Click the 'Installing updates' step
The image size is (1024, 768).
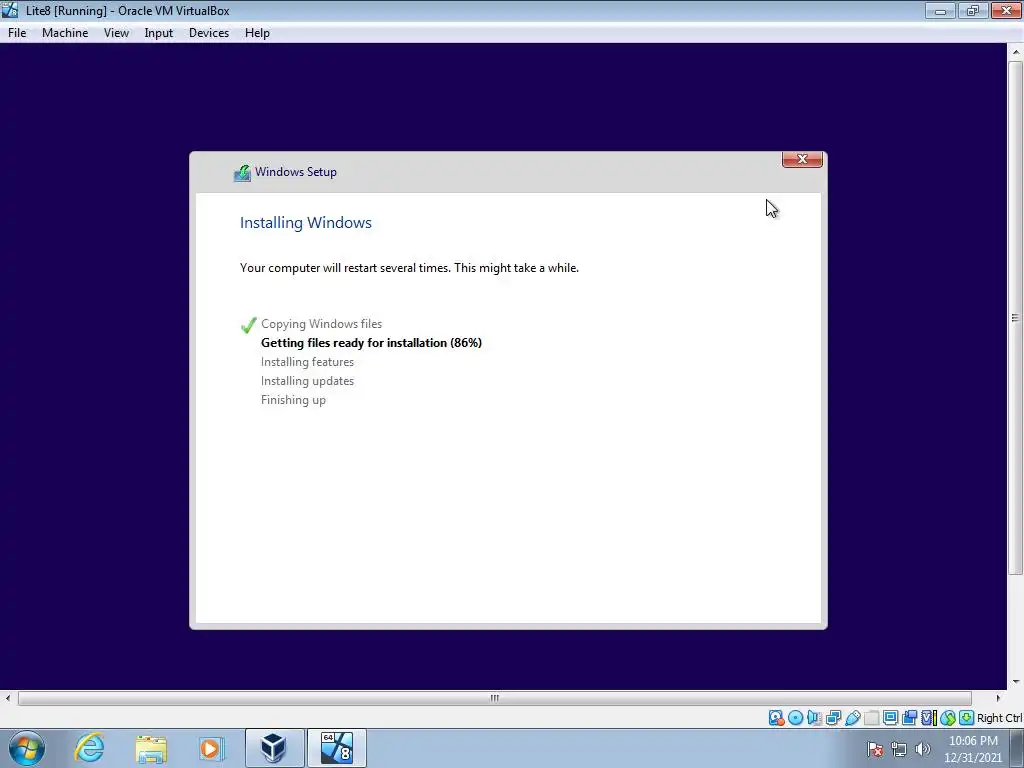(307, 381)
